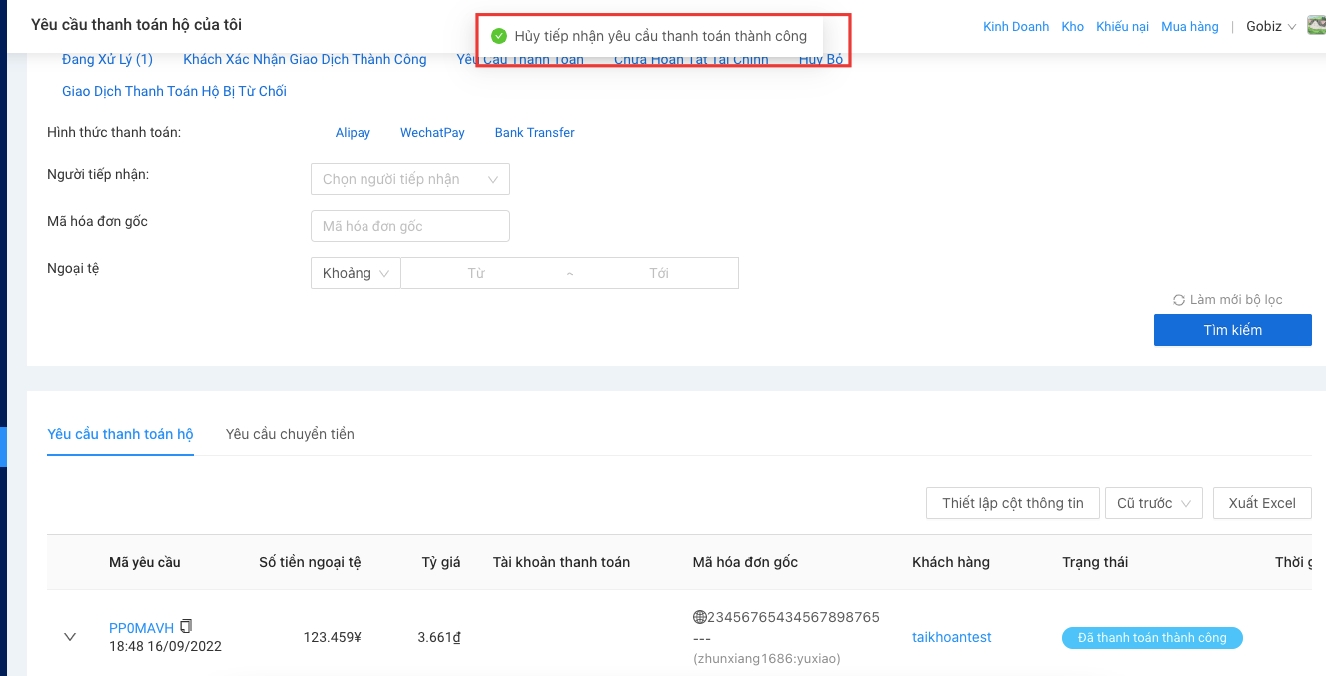The width and height of the screenshot is (1326, 676).
Task: Expand the PP0MAVH row details
Action: pos(70,637)
